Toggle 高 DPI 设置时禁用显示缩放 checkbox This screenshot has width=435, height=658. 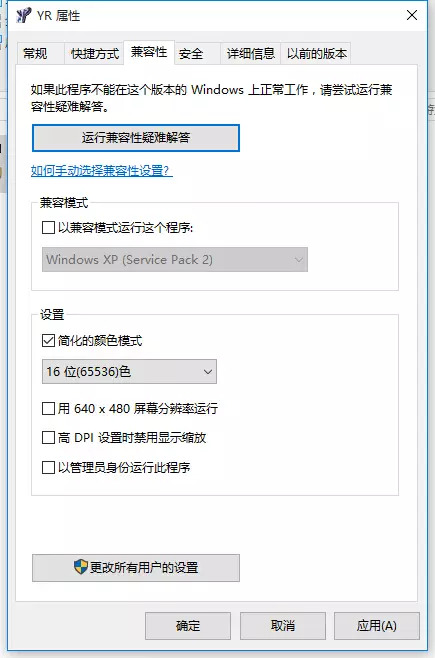[48, 438]
